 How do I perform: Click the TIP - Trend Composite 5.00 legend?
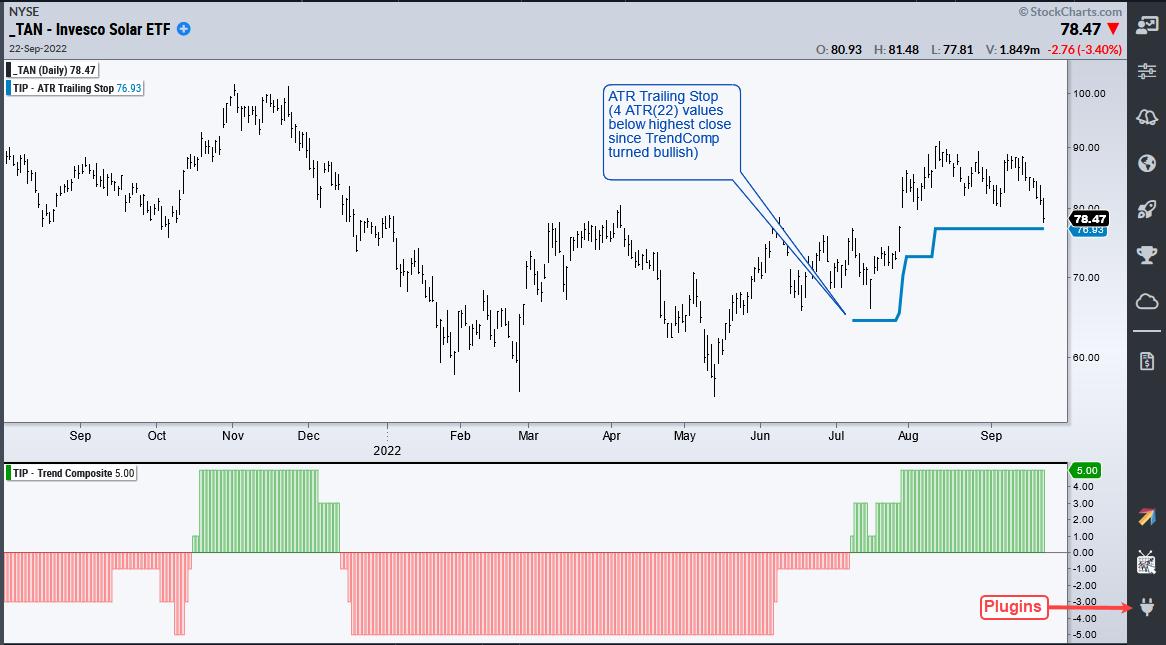(x=71, y=472)
